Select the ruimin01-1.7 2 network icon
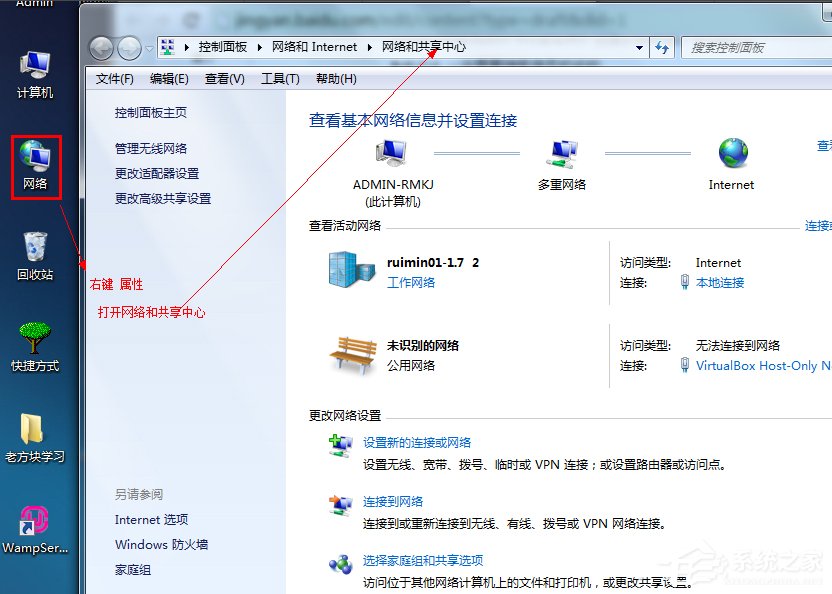 click(347, 268)
